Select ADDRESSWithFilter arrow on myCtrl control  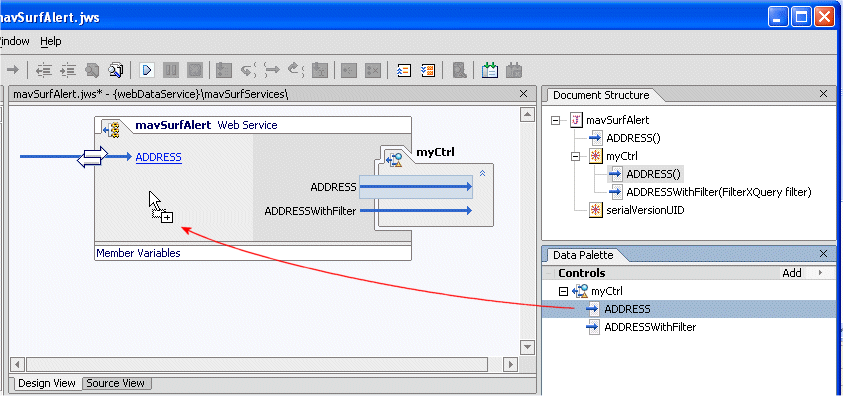coord(416,211)
